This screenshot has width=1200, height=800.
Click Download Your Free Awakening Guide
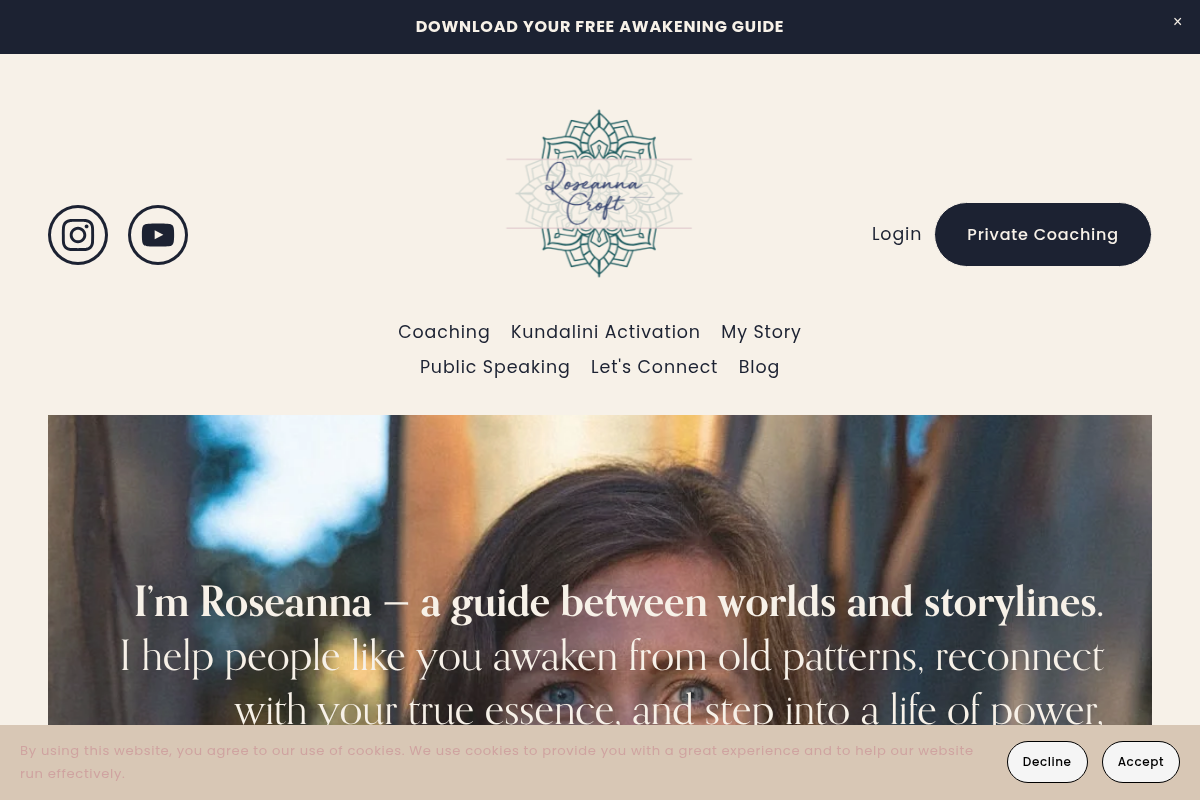point(600,27)
